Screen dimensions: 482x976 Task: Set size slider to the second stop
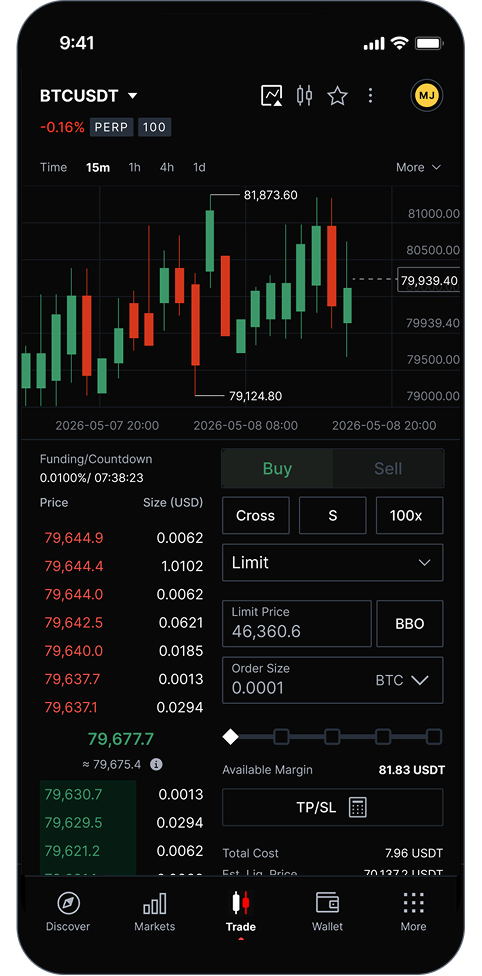[281, 737]
